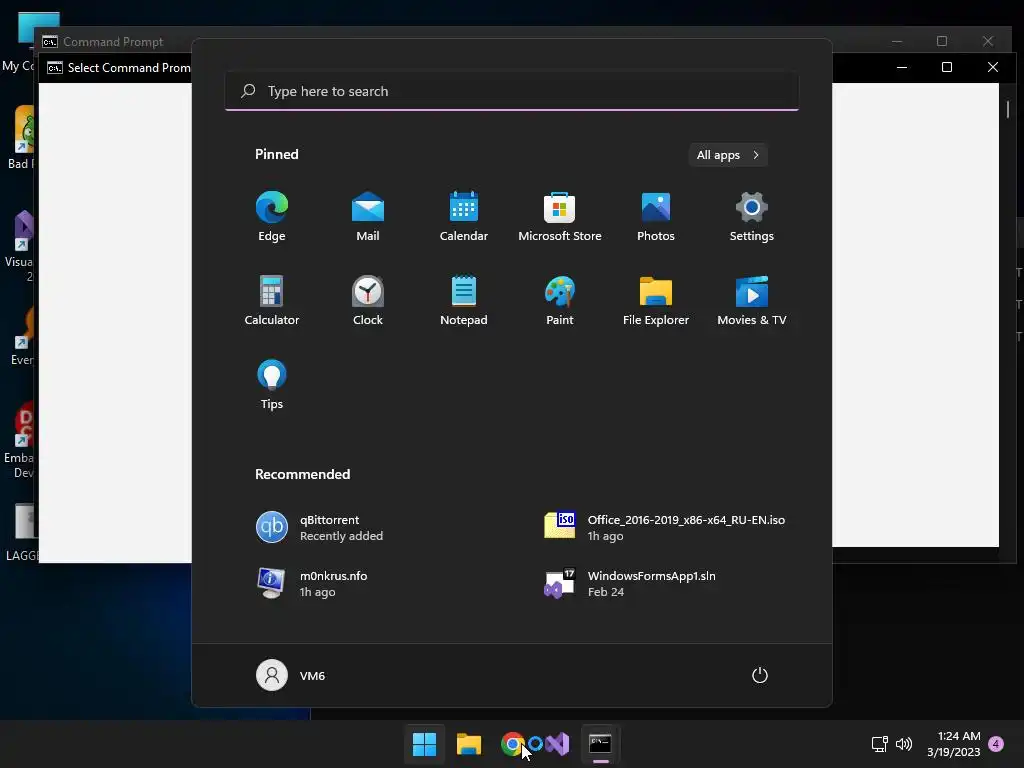Image resolution: width=1024 pixels, height=768 pixels.
Task: Maximize the Select Command Prompt window
Action: click(x=947, y=67)
